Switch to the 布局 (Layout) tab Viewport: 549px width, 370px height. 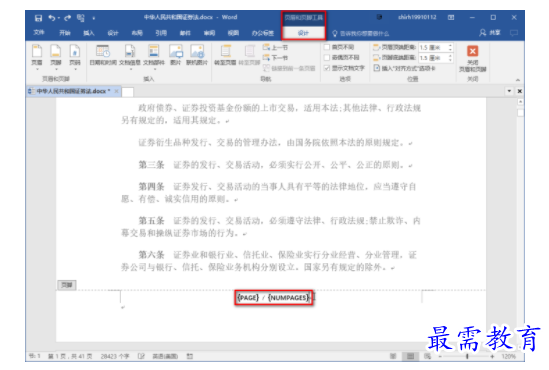(137, 33)
